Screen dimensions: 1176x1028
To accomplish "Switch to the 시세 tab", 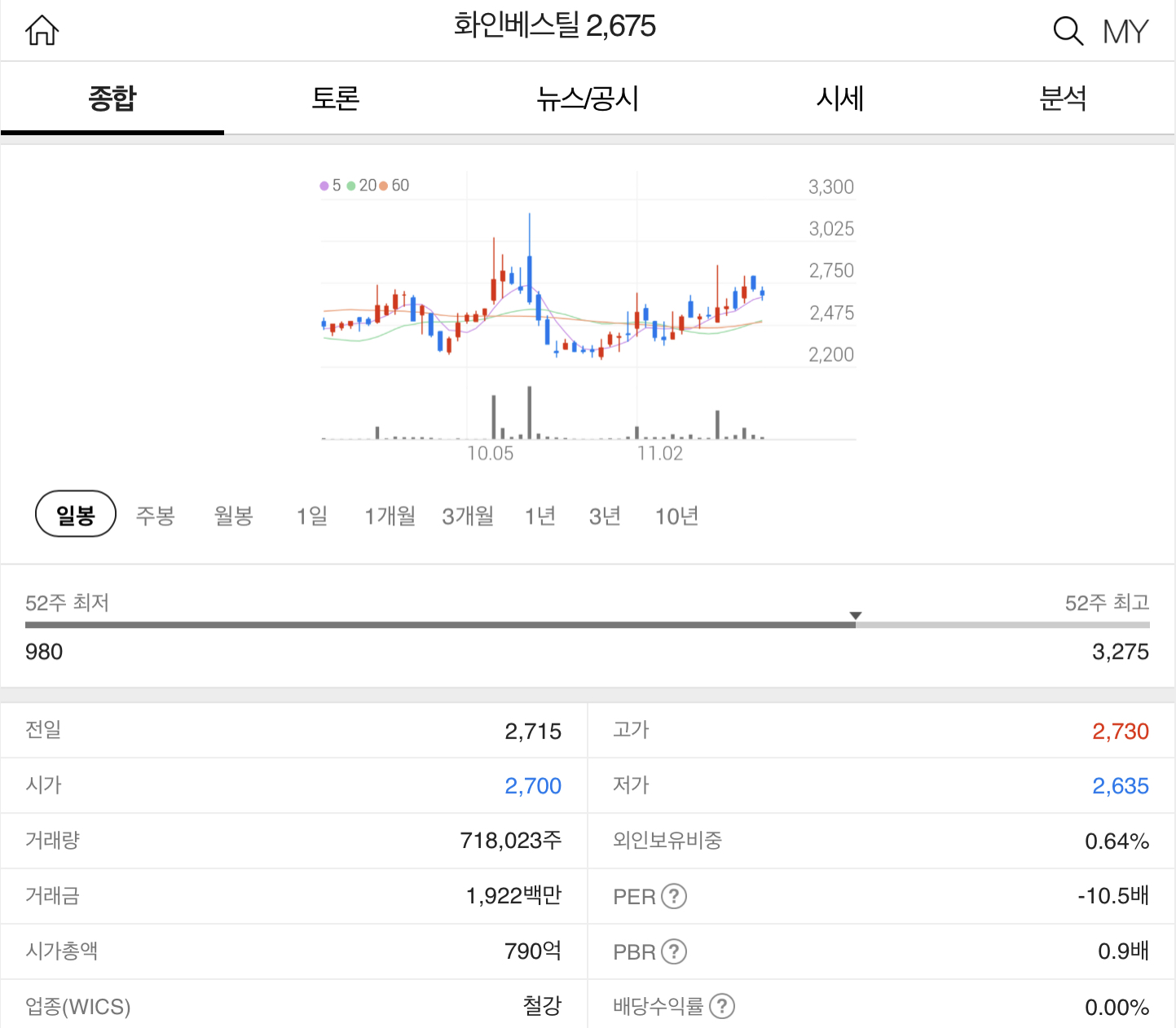I will (x=840, y=99).
